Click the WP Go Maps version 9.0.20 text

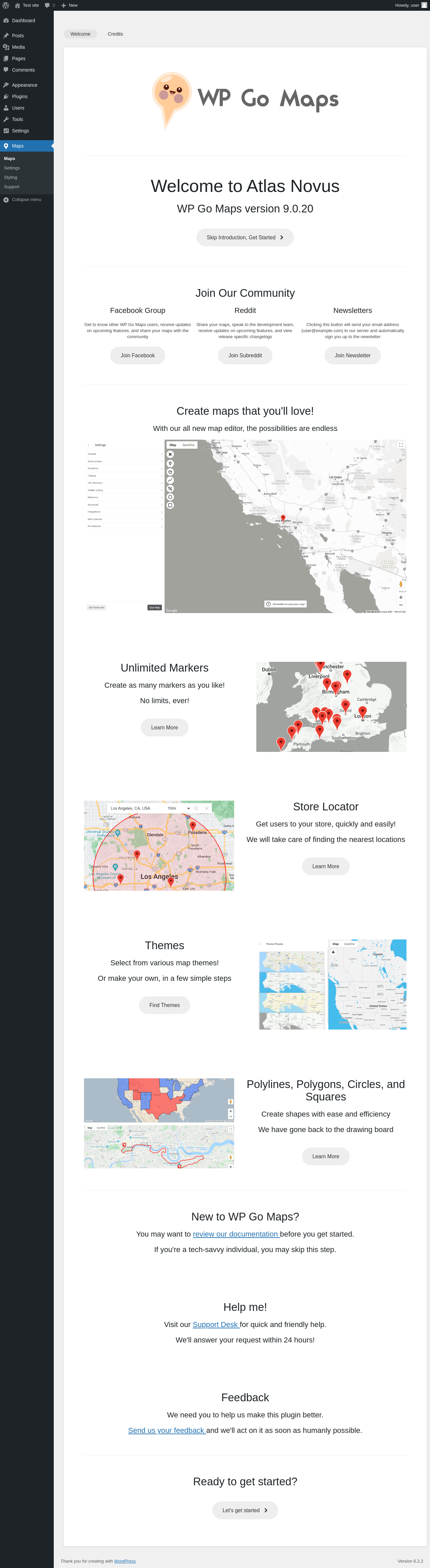[x=245, y=209]
